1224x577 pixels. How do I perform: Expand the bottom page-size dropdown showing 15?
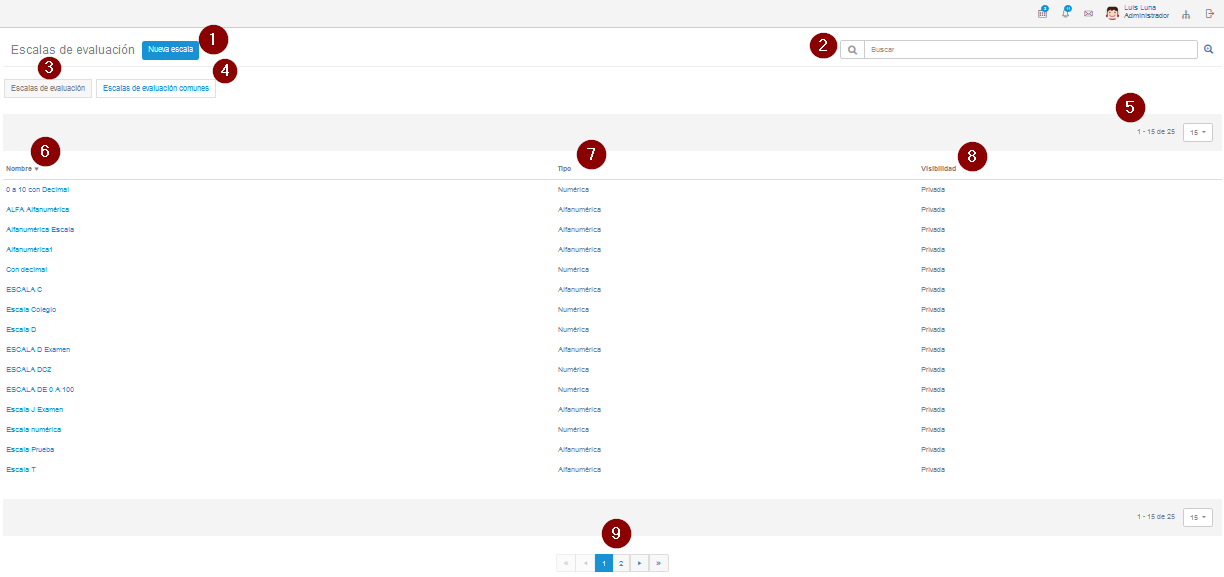pos(1197,517)
